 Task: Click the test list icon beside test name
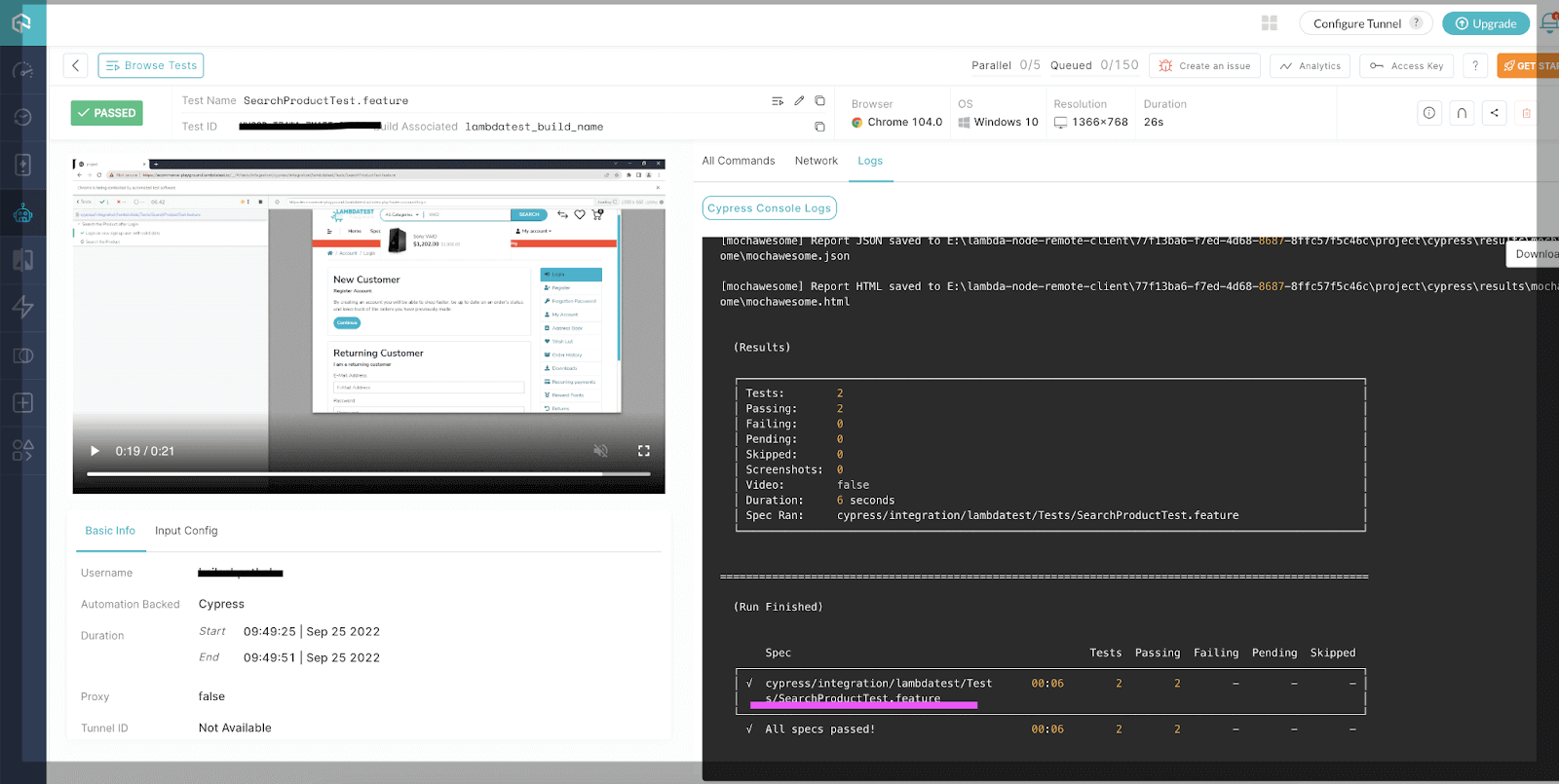pos(778,101)
